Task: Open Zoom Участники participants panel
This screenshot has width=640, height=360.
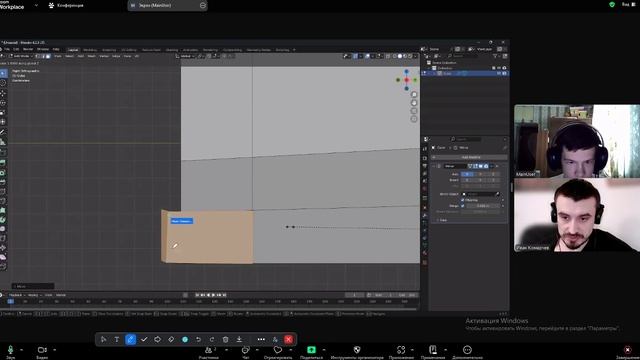Action: click(209, 352)
